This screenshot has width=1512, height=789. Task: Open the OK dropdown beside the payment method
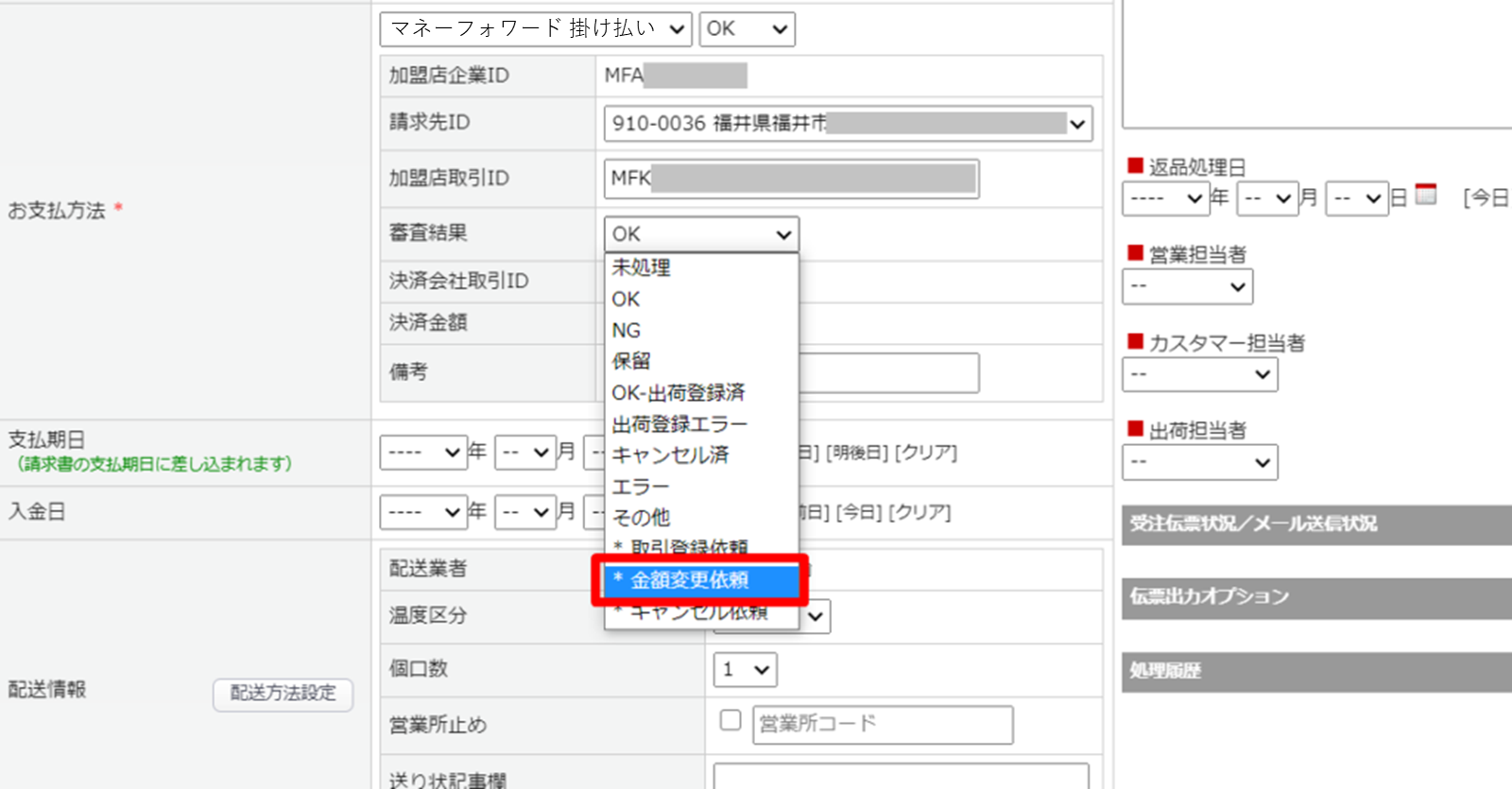click(747, 29)
